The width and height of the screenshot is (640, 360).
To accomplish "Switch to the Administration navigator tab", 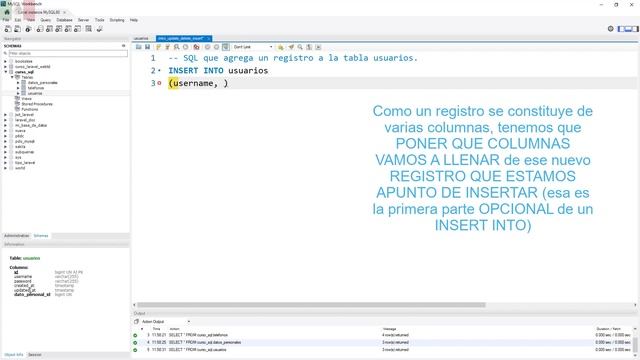I will (x=17, y=236).
